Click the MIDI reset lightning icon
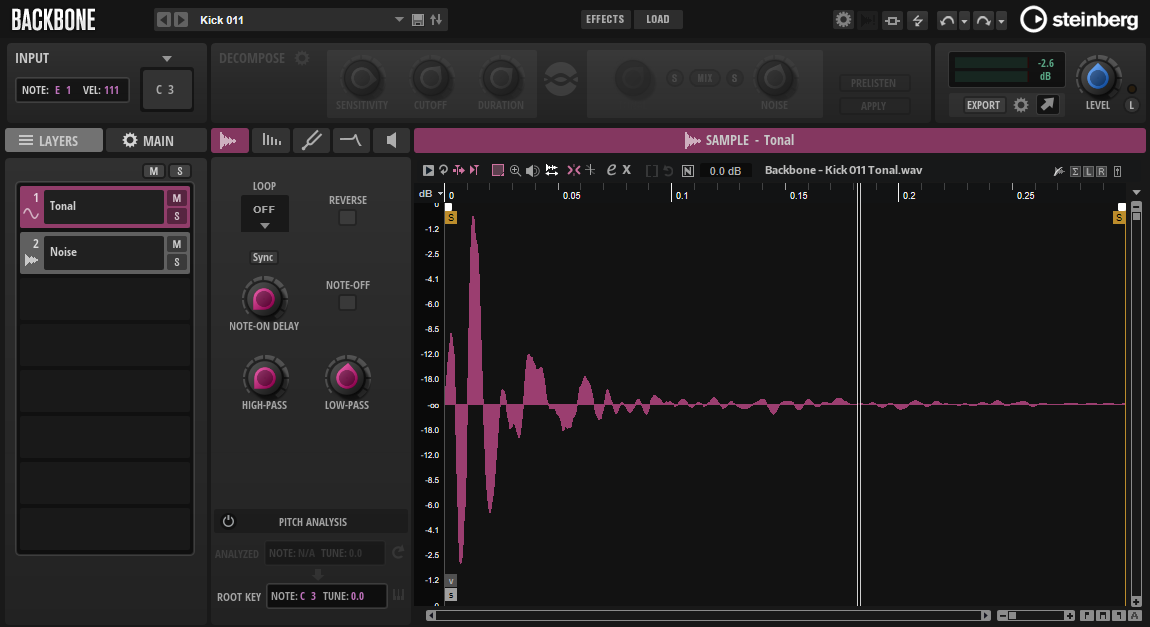 click(918, 21)
